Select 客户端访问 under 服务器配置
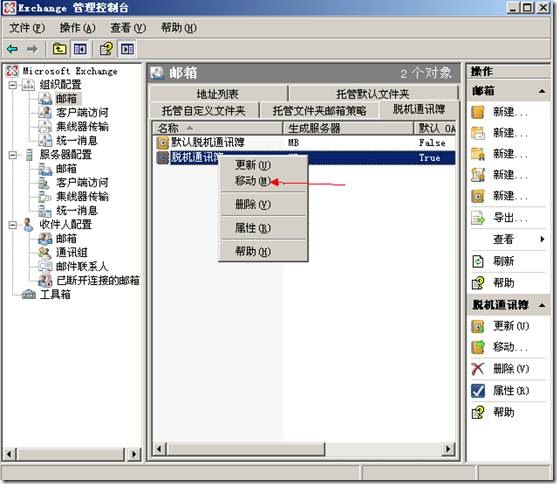 [x=82, y=182]
